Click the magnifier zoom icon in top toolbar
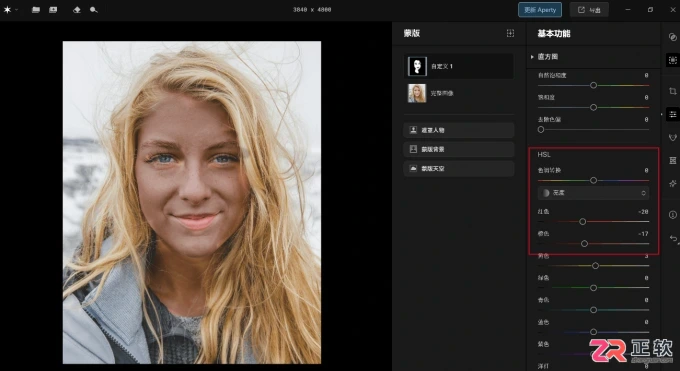The height and width of the screenshot is (371, 680). (x=94, y=10)
